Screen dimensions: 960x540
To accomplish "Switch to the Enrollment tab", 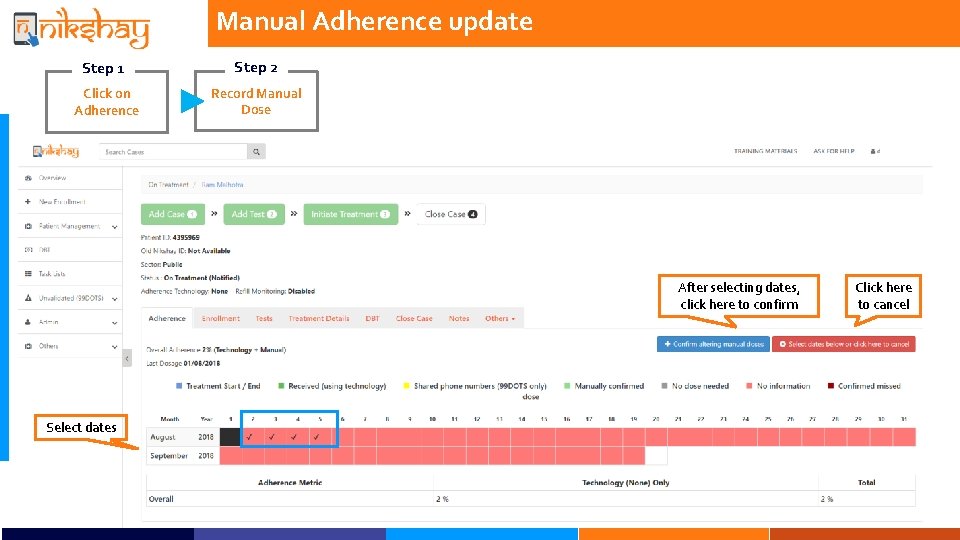I will 220,318.
